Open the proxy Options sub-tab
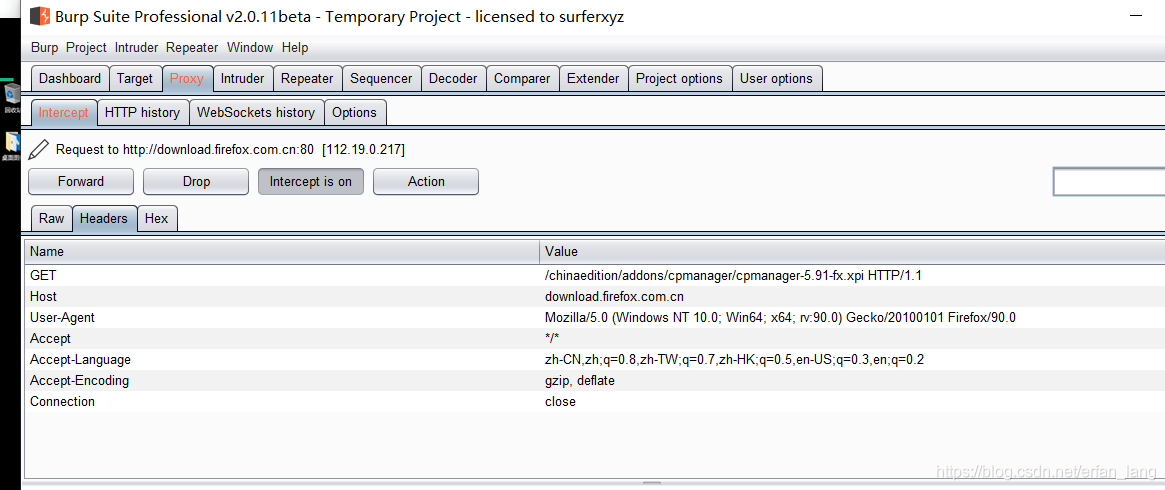 [354, 113]
